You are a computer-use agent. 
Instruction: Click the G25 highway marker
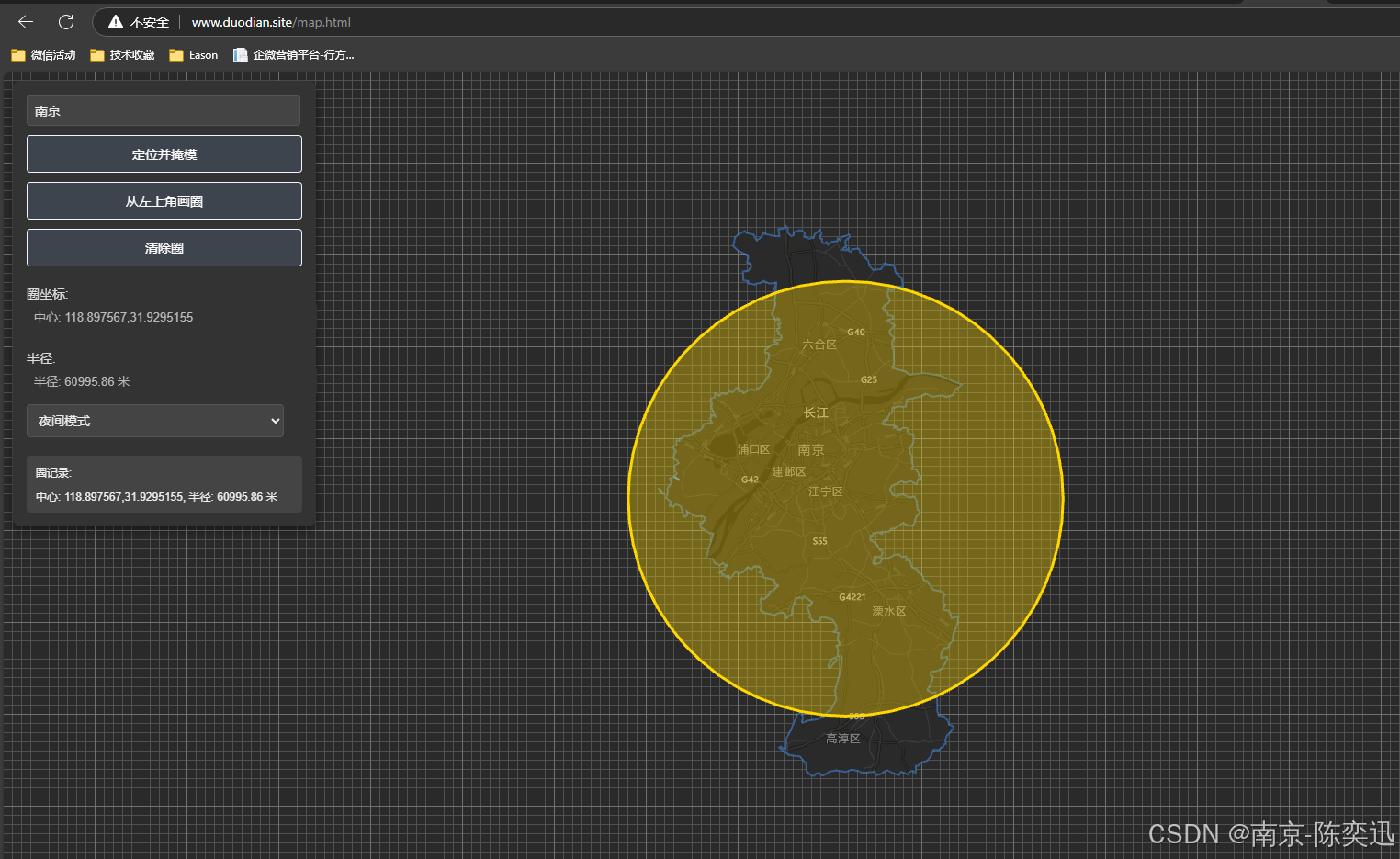click(869, 379)
